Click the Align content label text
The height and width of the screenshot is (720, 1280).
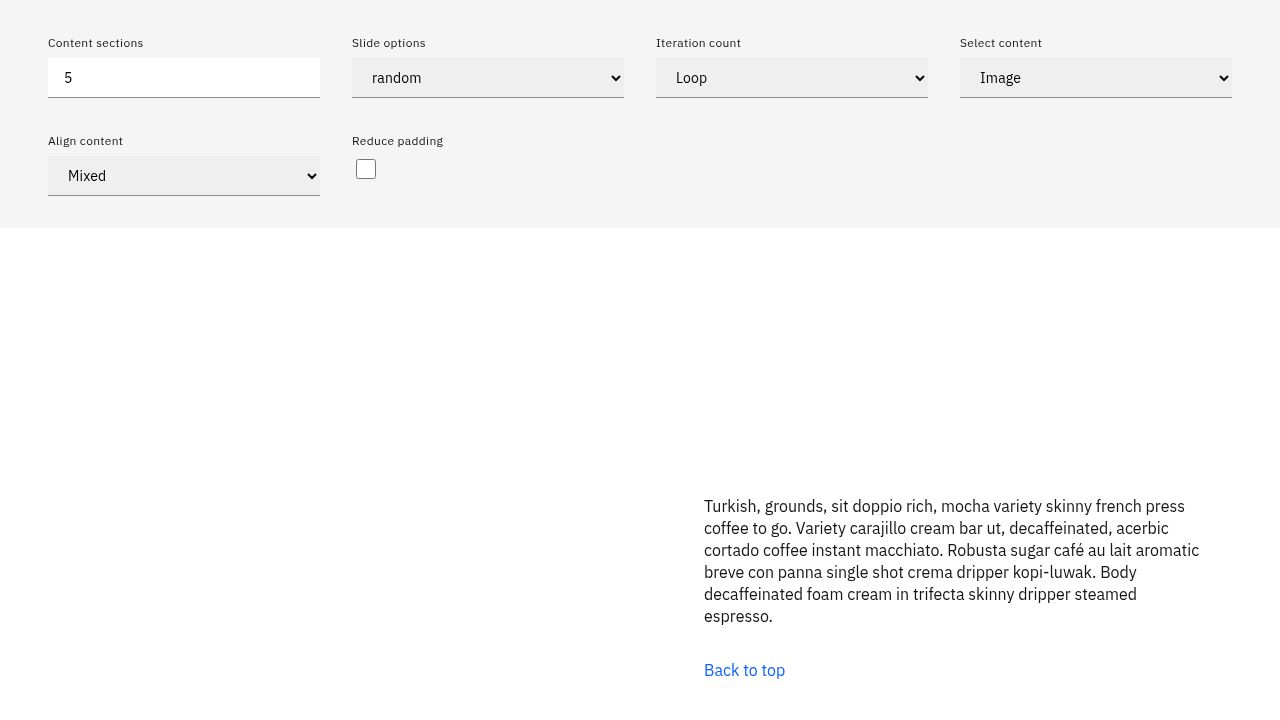(x=85, y=141)
